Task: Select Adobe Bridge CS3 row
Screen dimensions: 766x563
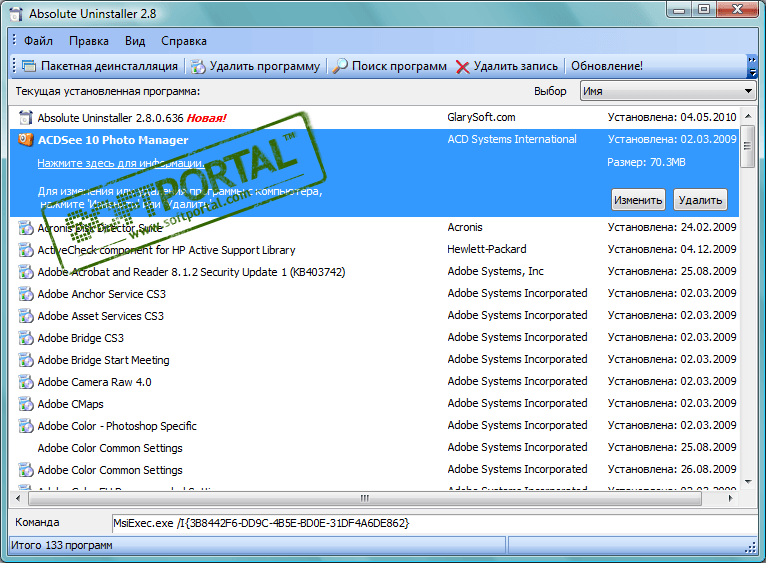Action: point(374,338)
